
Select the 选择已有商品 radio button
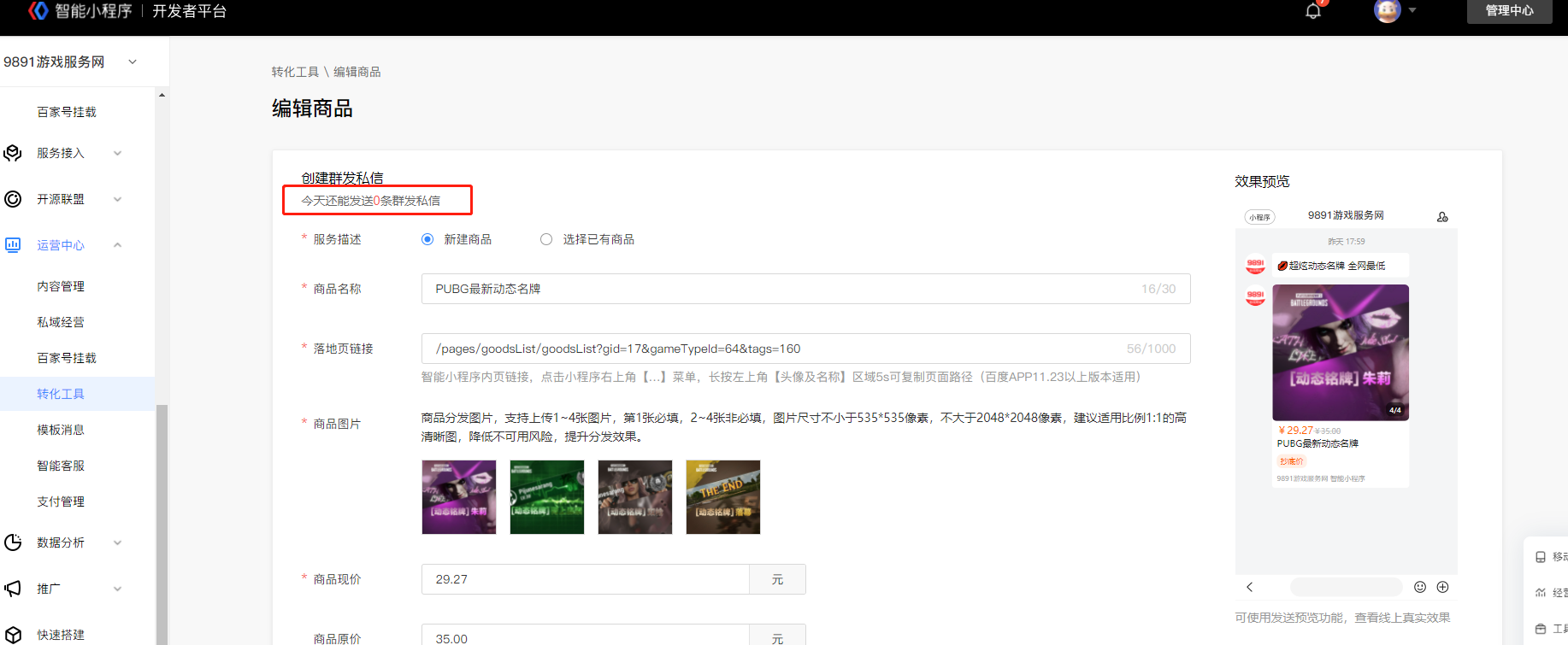(x=546, y=239)
